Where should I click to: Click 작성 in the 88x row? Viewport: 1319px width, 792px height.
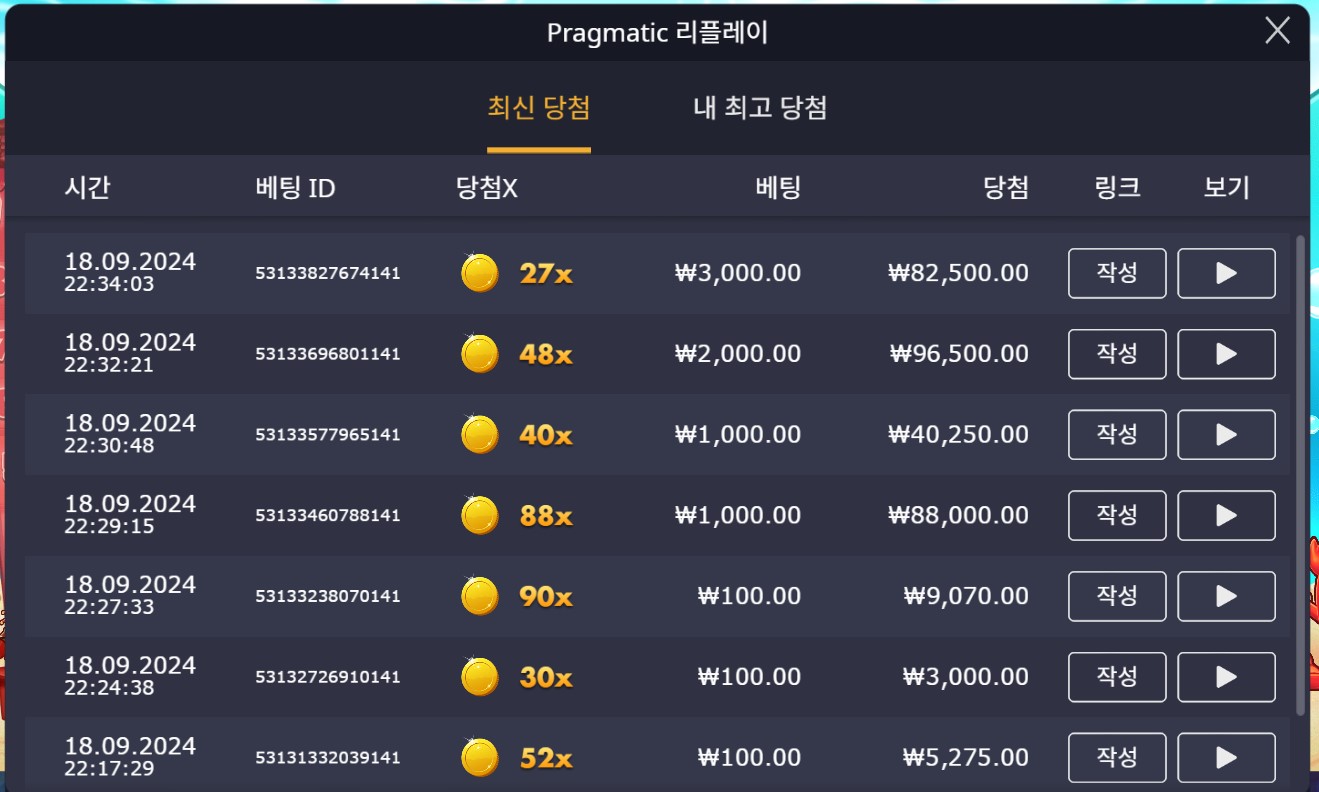1117,516
